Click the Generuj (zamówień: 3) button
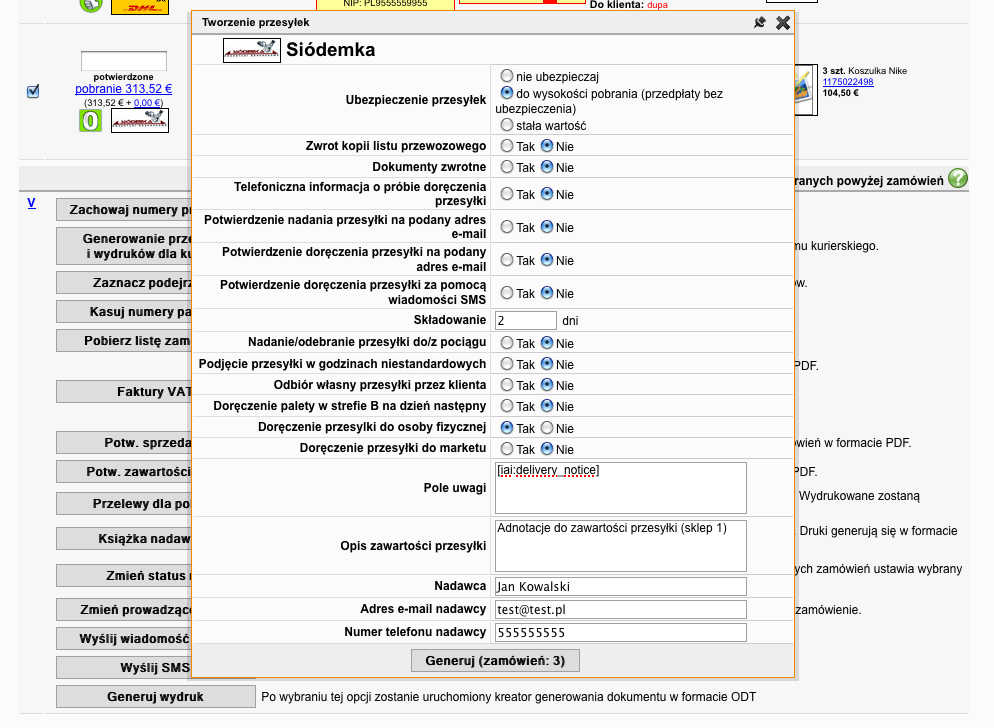Image resolution: width=994 pixels, height=728 pixels. tap(495, 661)
